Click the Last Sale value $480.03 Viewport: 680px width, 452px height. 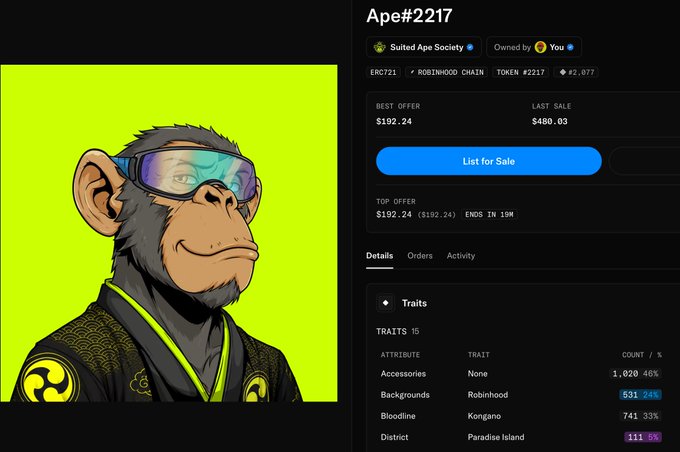pos(549,121)
